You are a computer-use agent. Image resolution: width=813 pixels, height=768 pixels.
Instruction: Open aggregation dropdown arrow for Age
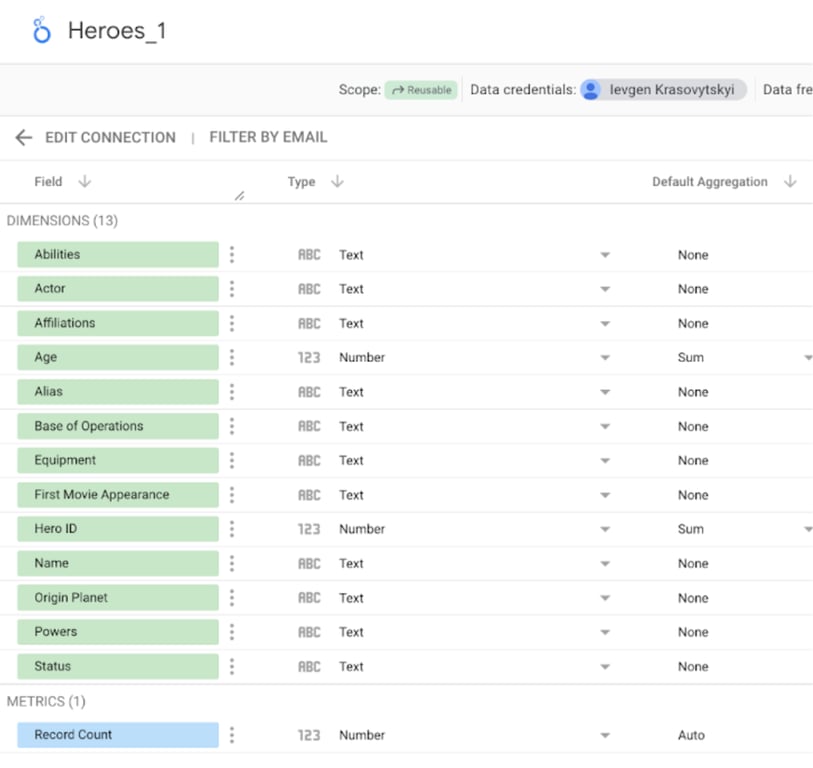(808, 357)
